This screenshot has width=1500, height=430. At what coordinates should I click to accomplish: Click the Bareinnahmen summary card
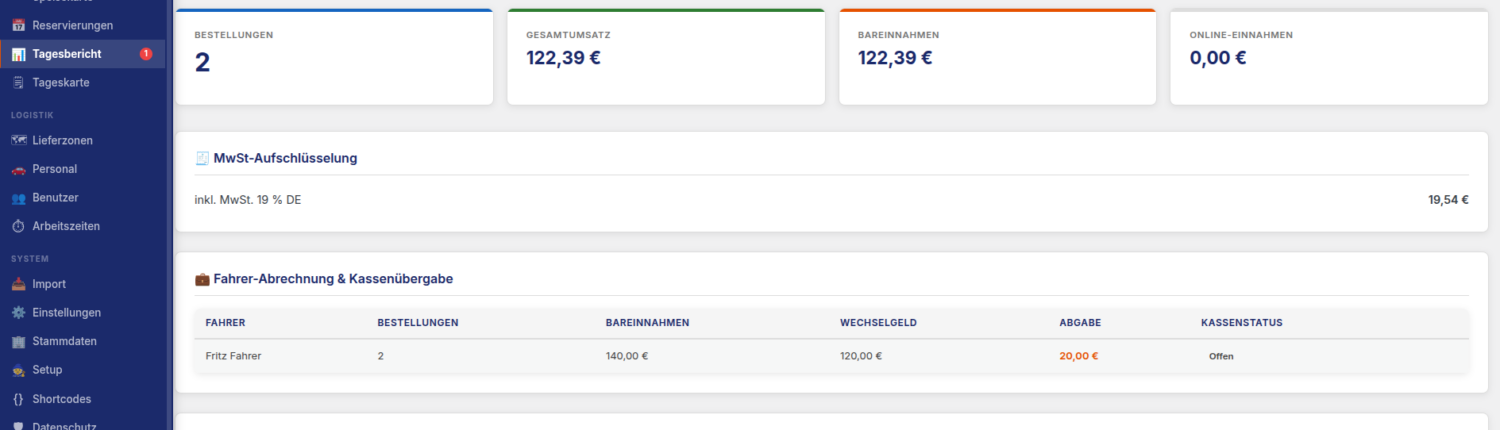coord(997,56)
